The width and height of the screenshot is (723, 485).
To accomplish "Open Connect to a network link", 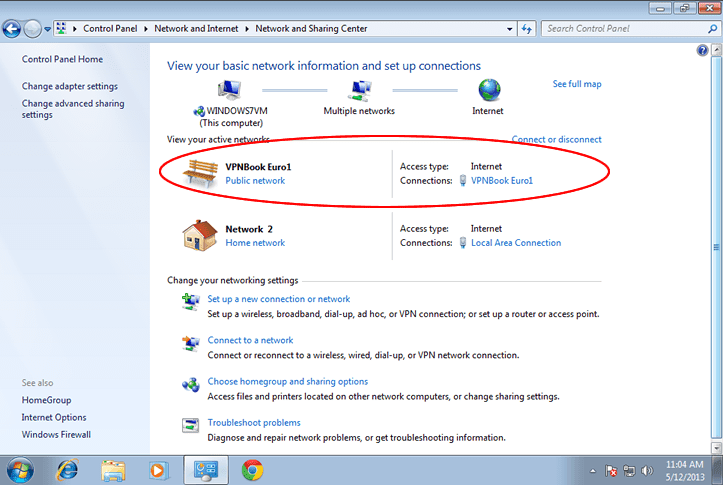I will pos(250,340).
